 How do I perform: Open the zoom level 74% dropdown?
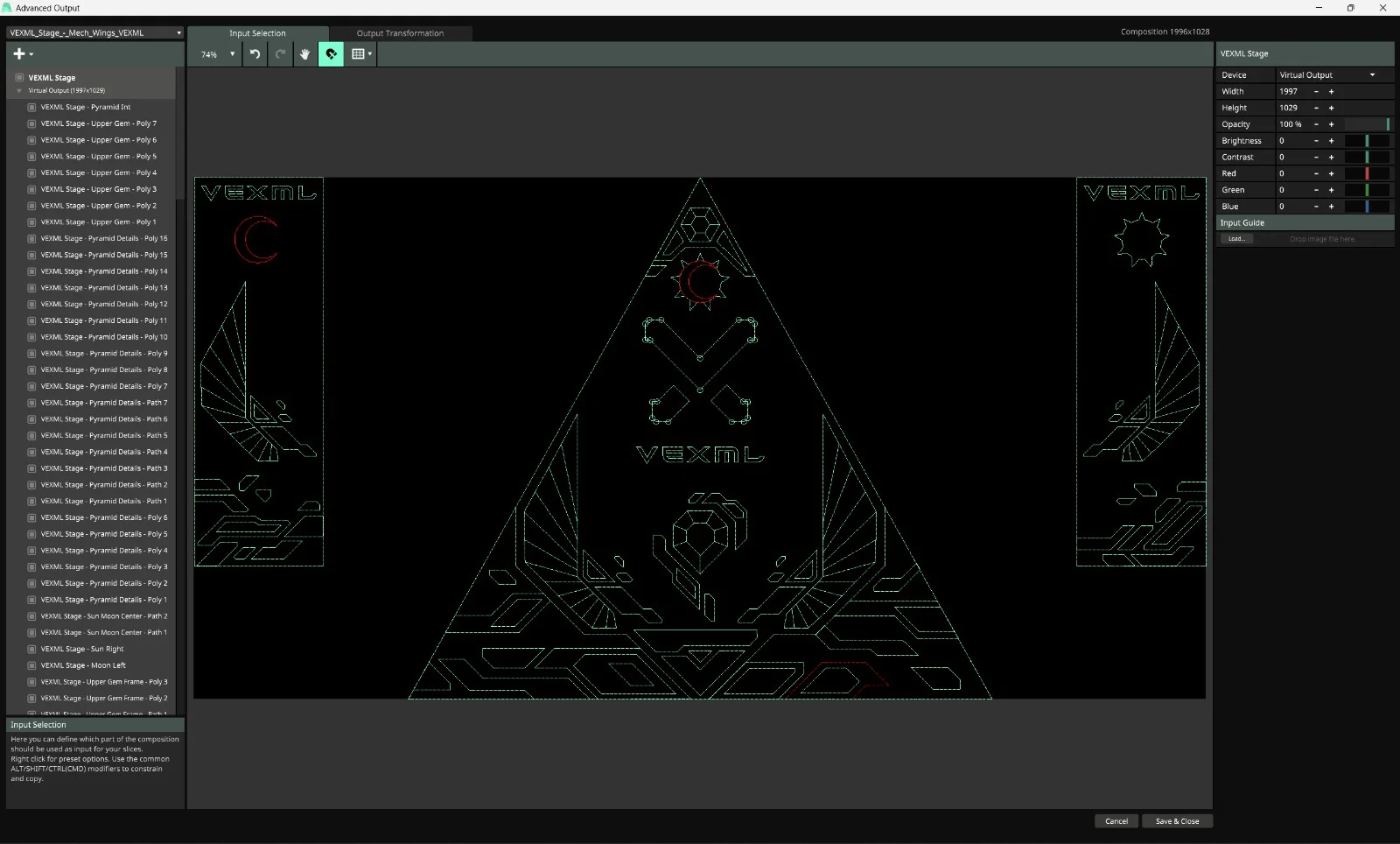point(214,54)
